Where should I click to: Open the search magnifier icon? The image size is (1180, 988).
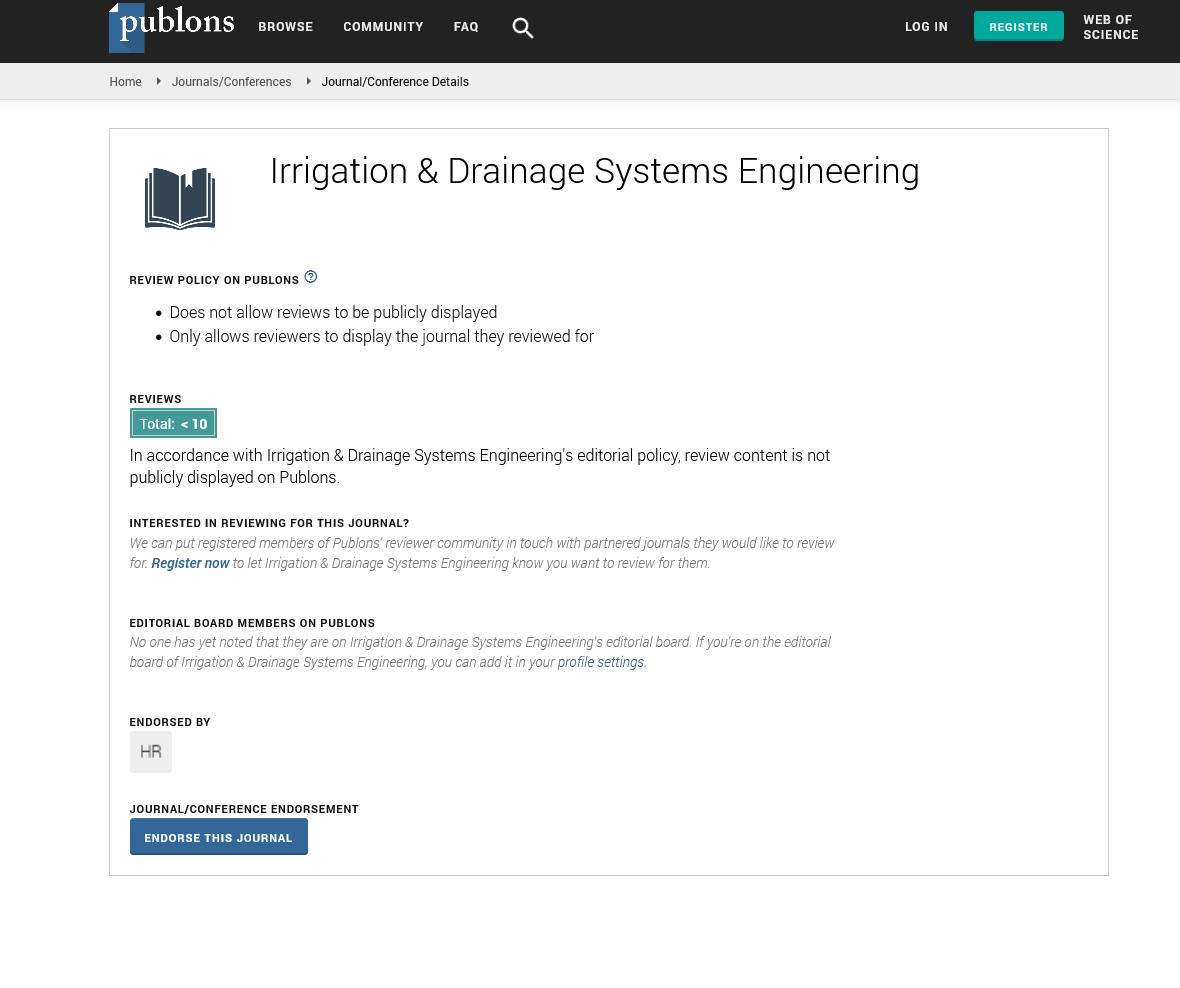[x=522, y=28]
